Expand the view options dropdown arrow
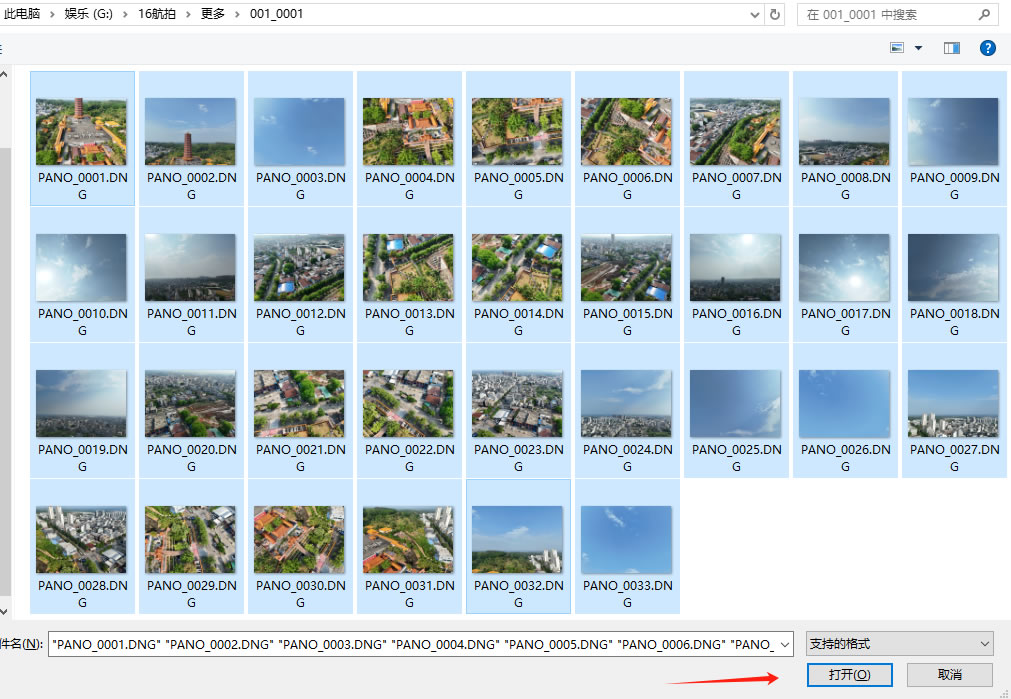 [x=918, y=48]
